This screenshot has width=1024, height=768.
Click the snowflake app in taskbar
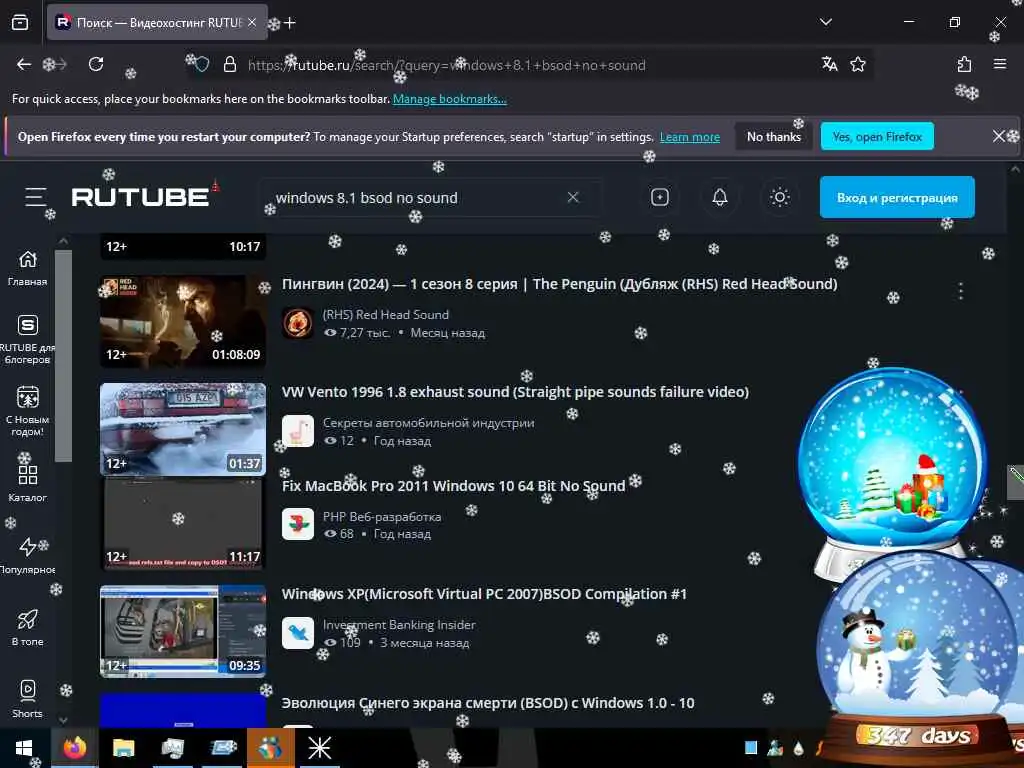coord(319,748)
